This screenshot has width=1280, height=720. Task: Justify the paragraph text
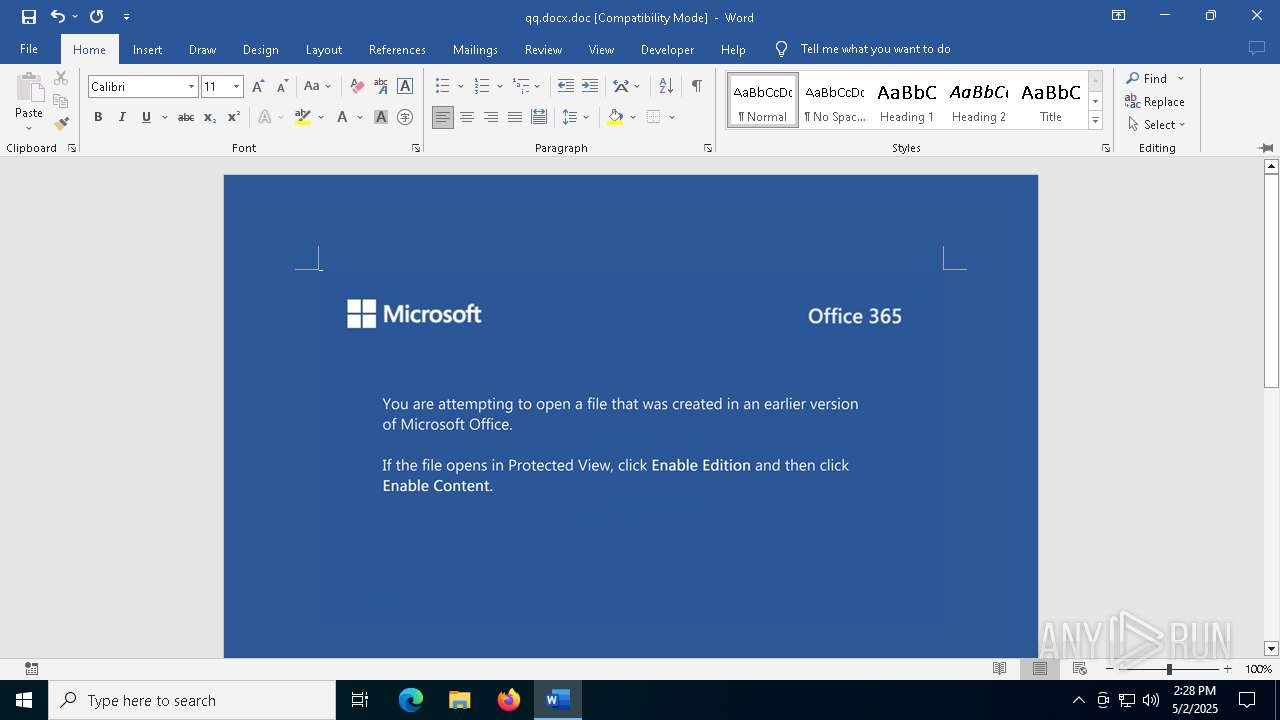tap(515, 117)
